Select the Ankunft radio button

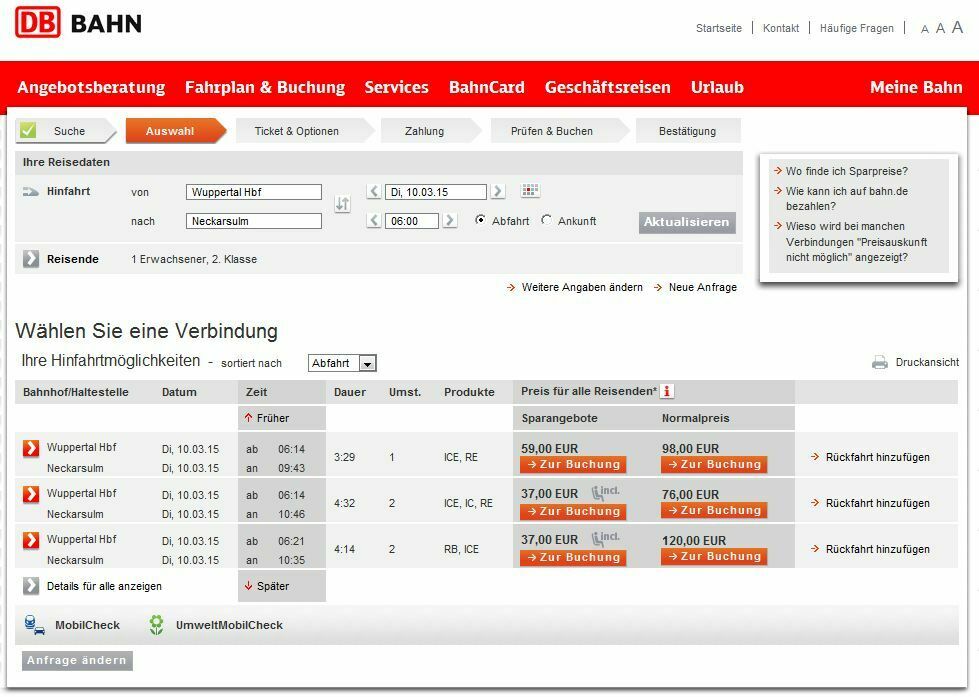coord(546,220)
